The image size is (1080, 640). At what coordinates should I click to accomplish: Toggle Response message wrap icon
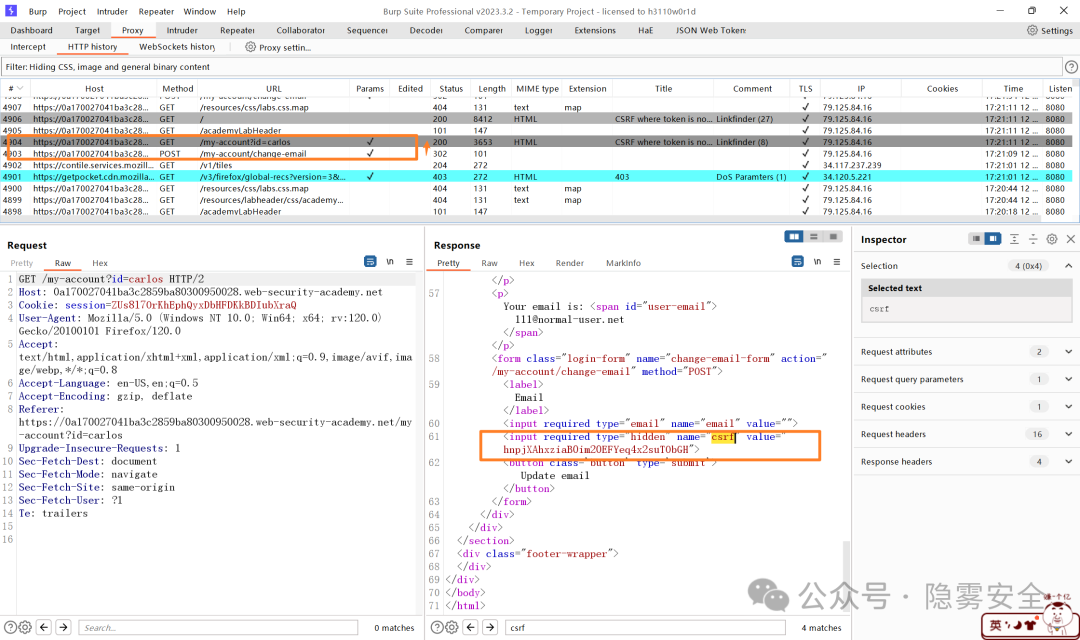tap(798, 262)
